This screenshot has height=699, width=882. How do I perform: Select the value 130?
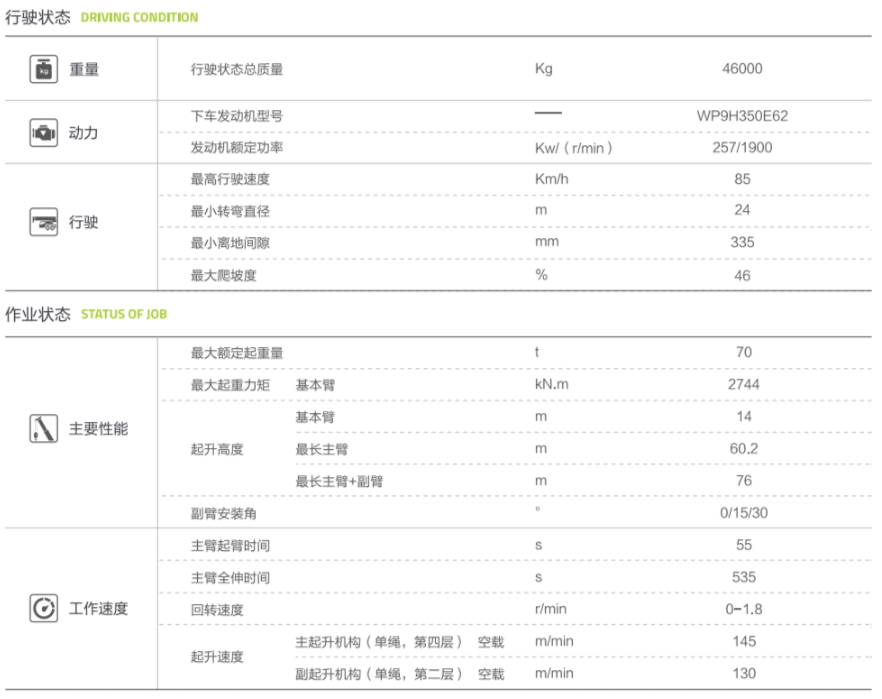744,673
